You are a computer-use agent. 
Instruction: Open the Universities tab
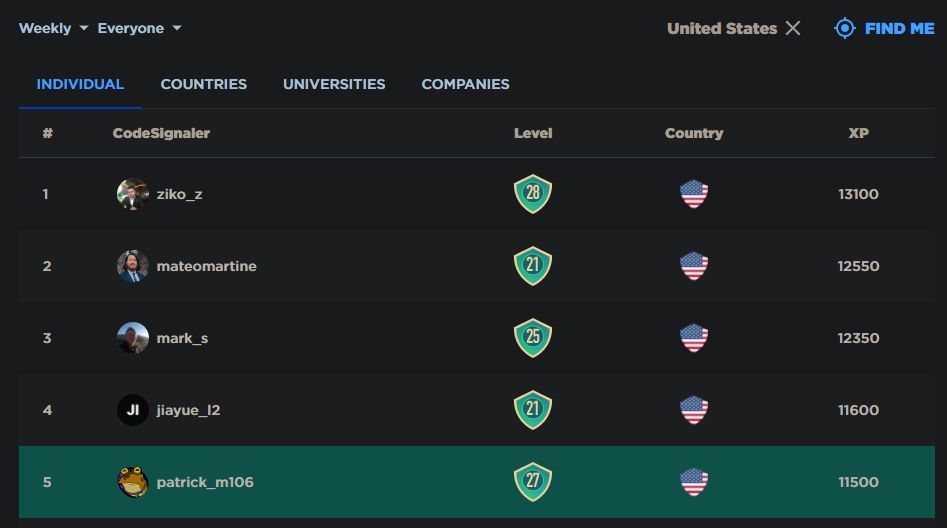click(x=334, y=84)
